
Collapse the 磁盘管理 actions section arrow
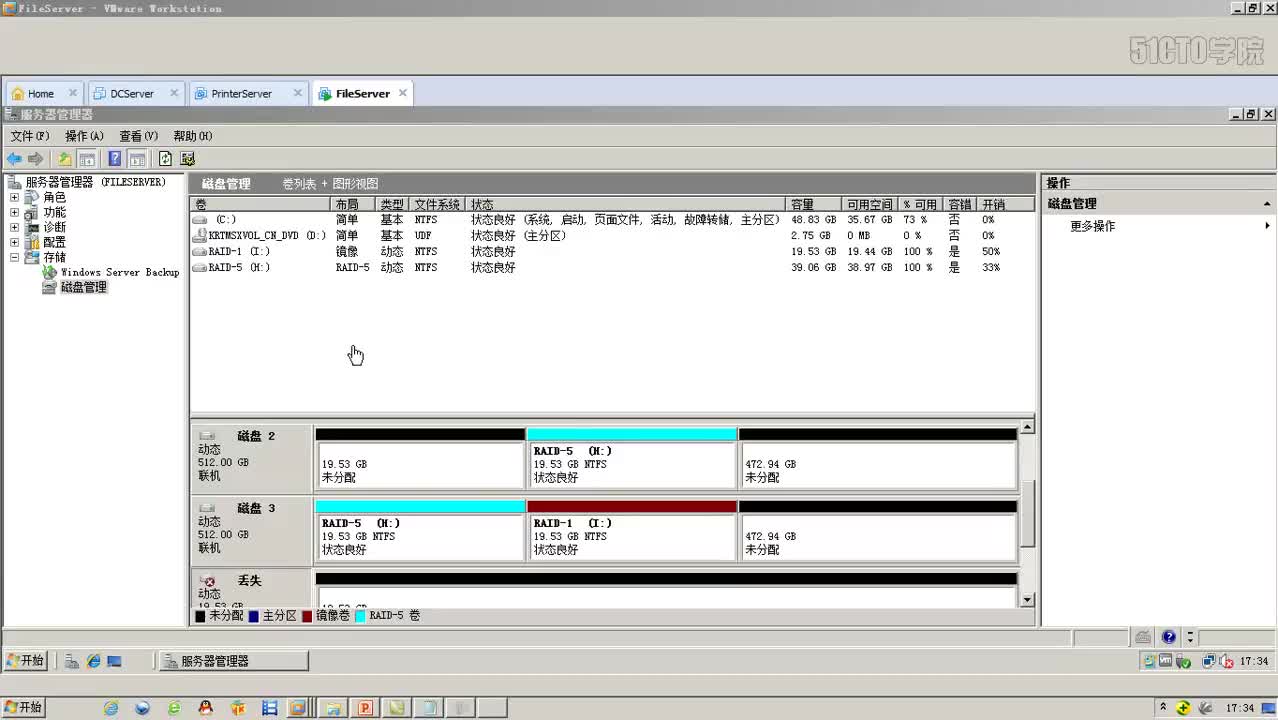tap(1267, 204)
